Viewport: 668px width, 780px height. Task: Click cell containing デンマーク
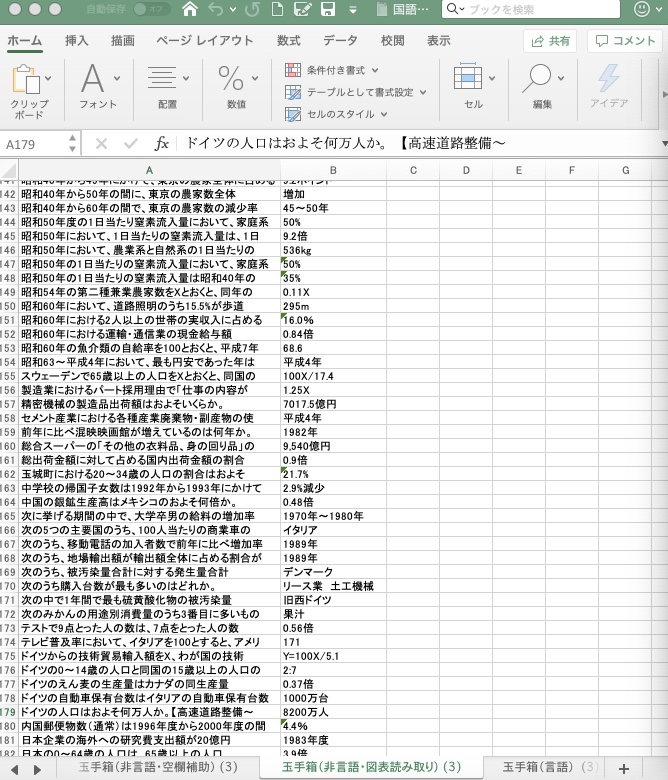point(333,572)
